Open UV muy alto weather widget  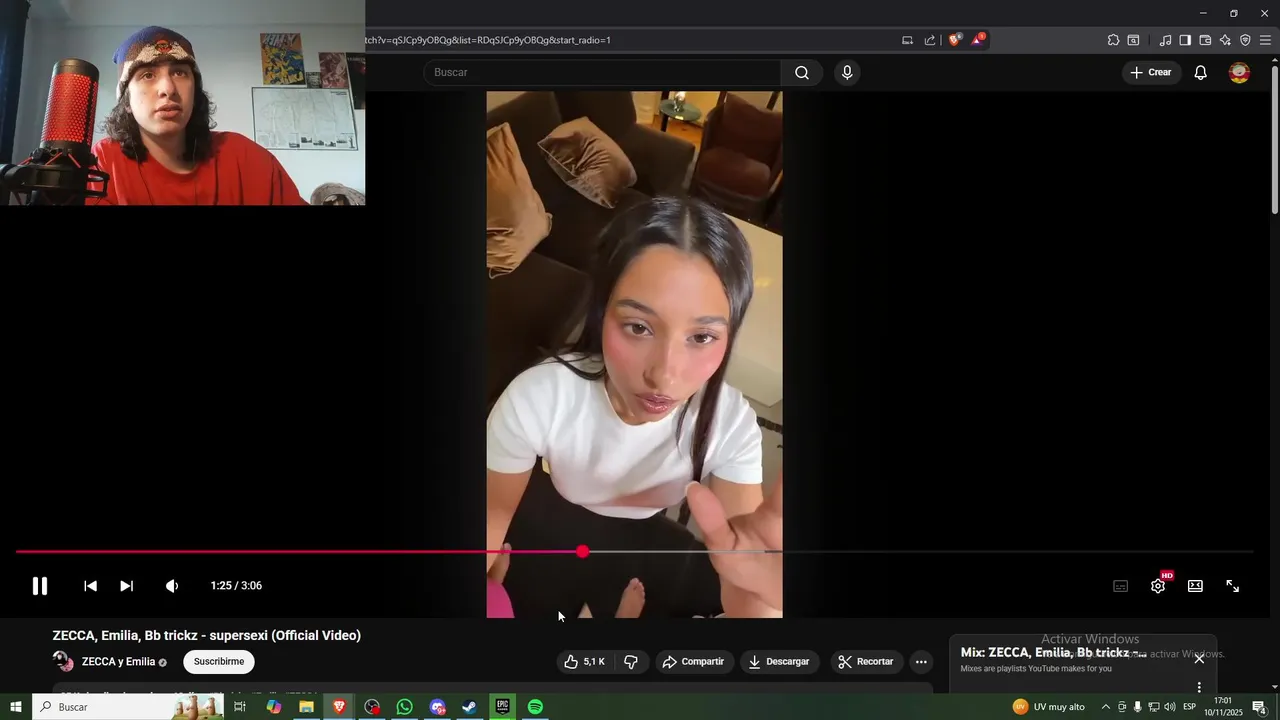(x=1049, y=707)
